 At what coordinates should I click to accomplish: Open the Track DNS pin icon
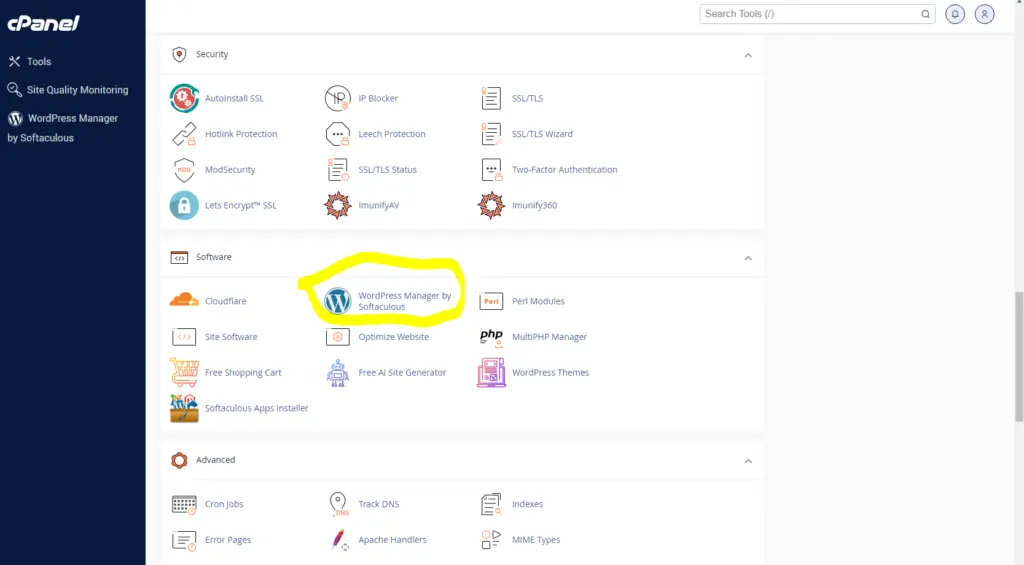[x=338, y=504]
